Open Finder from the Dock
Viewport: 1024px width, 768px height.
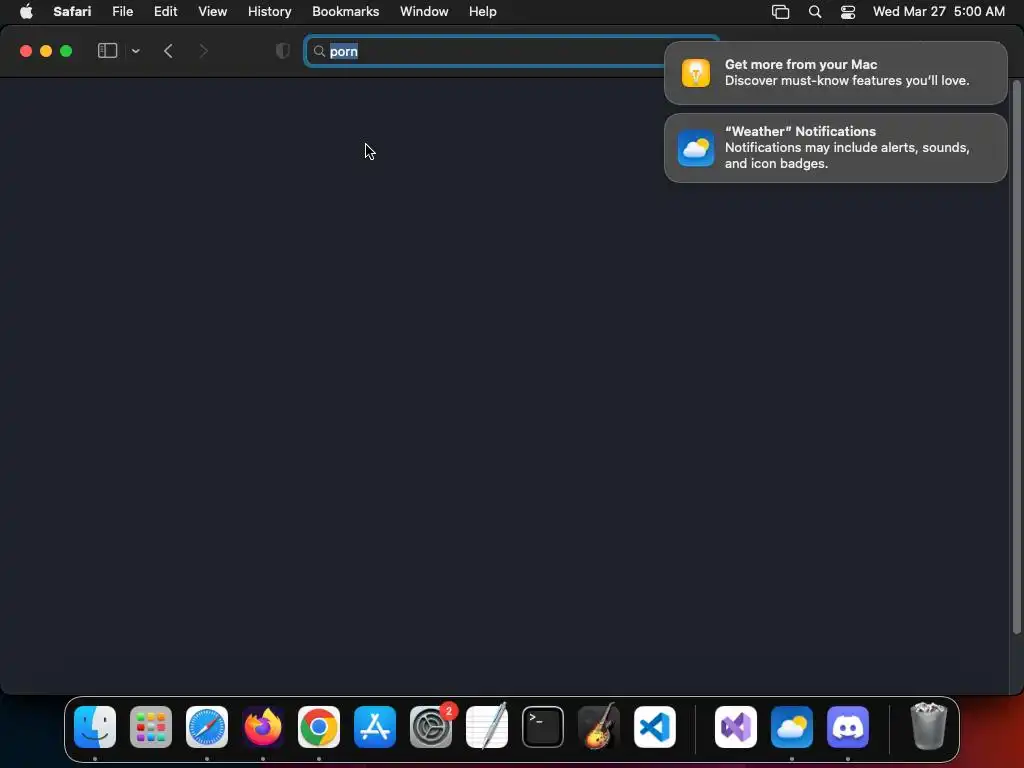point(95,726)
